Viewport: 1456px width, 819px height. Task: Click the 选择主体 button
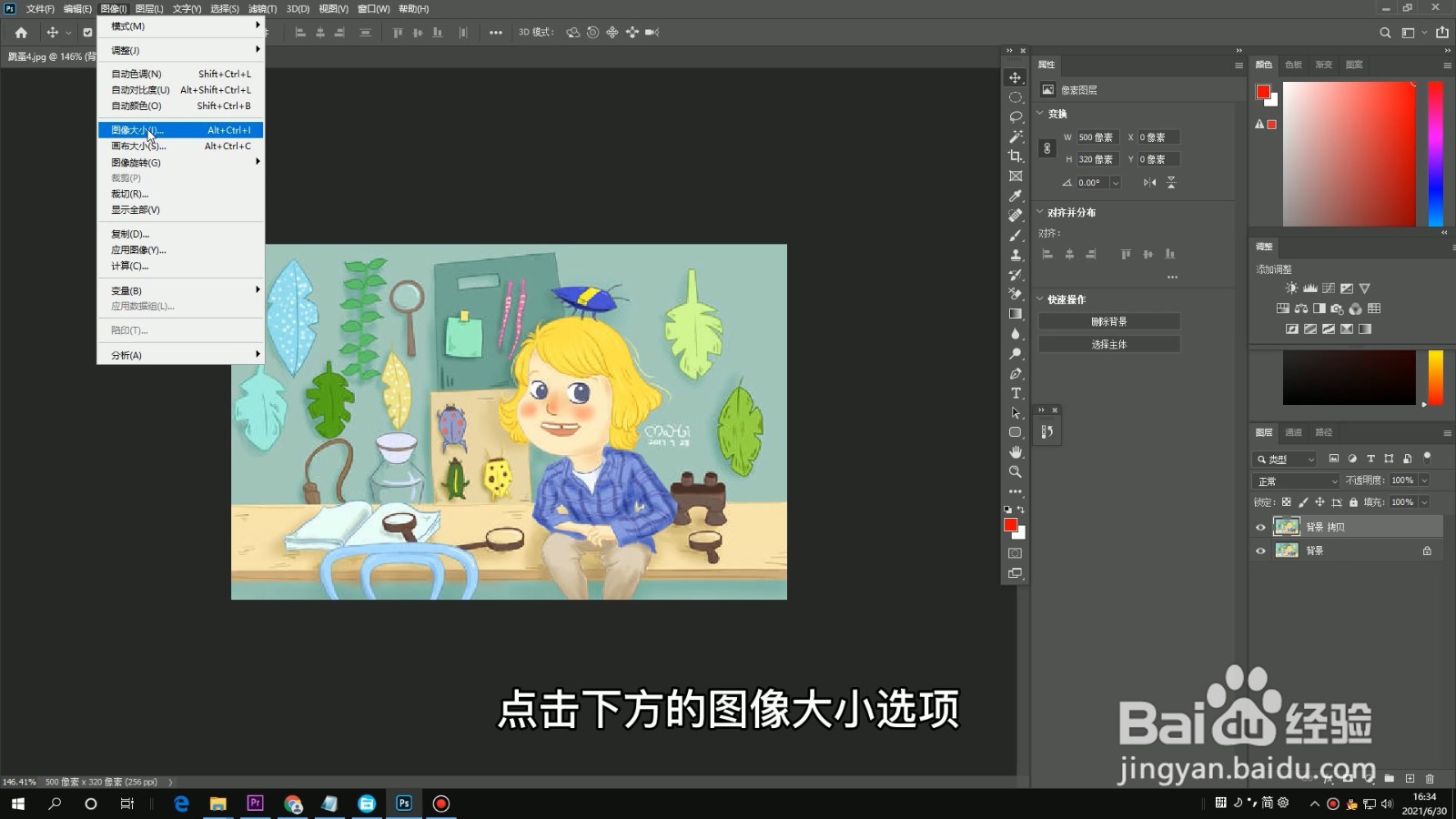coord(1109,345)
